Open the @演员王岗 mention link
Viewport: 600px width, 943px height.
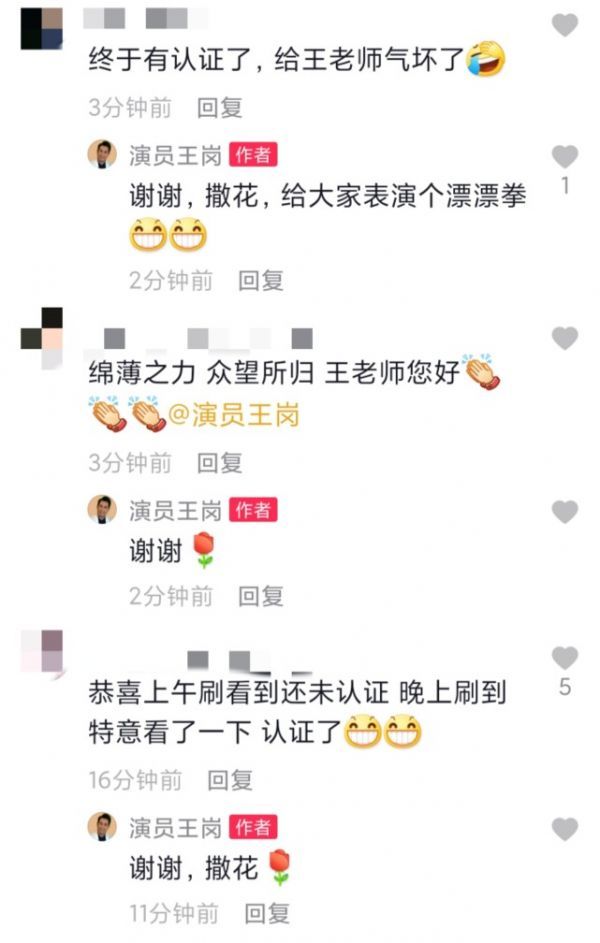[x=234, y=416]
